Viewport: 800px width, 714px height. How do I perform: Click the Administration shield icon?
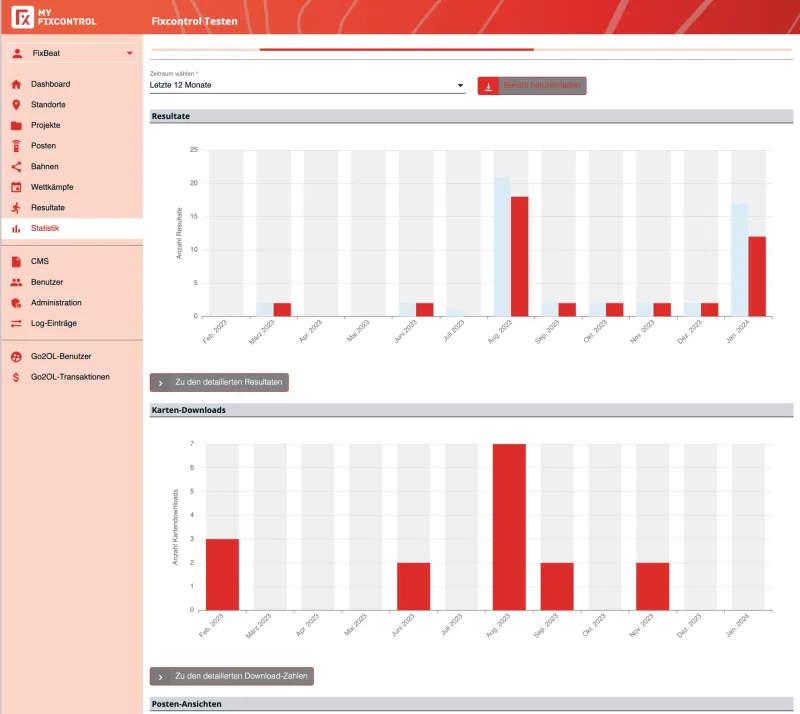tap(16, 303)
